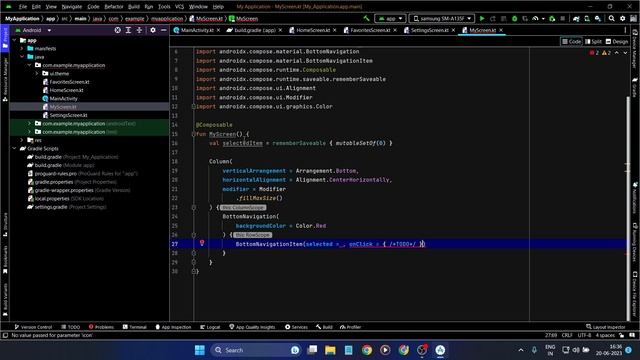640x360 pixels.
Task: Collapse all in Project panel
Action: pos(139,30)
